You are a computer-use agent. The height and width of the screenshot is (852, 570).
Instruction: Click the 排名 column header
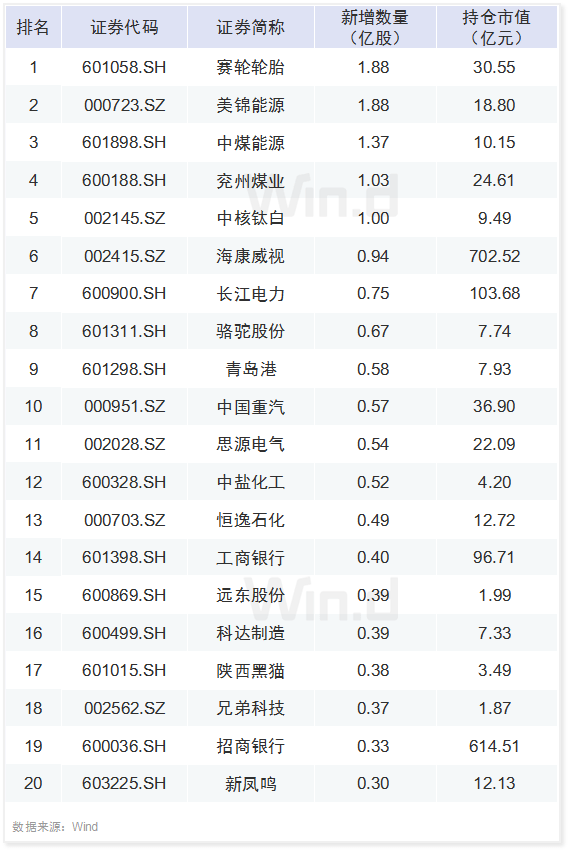click(33, 27)
